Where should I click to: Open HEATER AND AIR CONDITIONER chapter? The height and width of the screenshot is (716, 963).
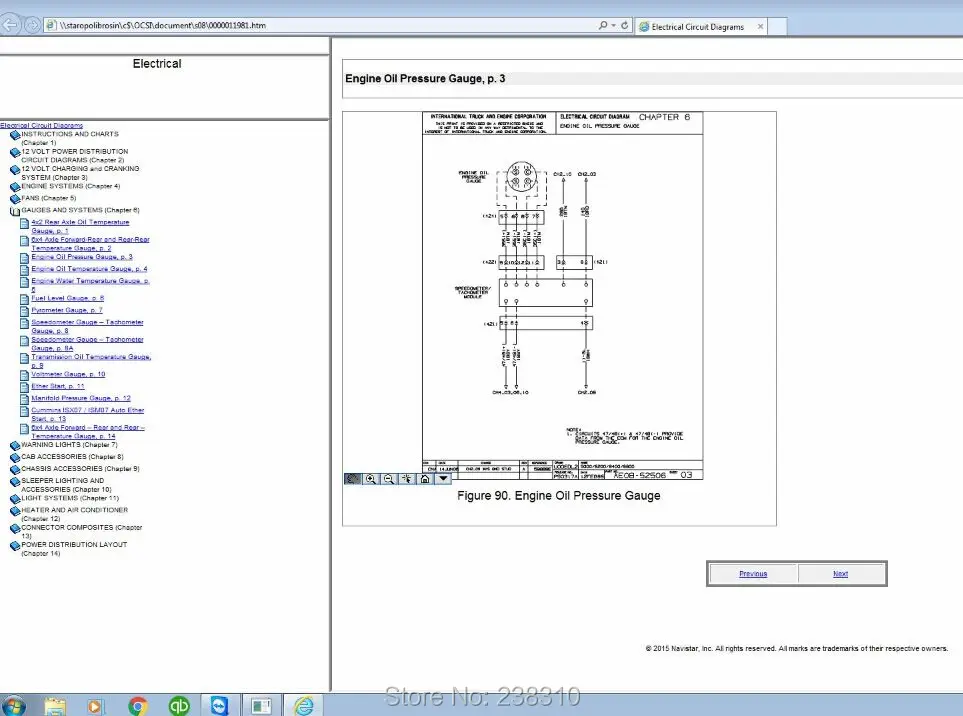74,514
